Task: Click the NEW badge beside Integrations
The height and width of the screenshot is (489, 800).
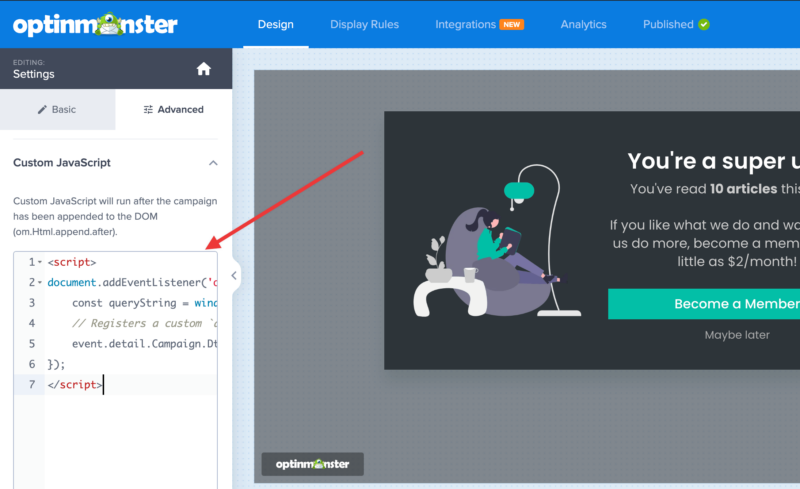Action: click(512, 25)
